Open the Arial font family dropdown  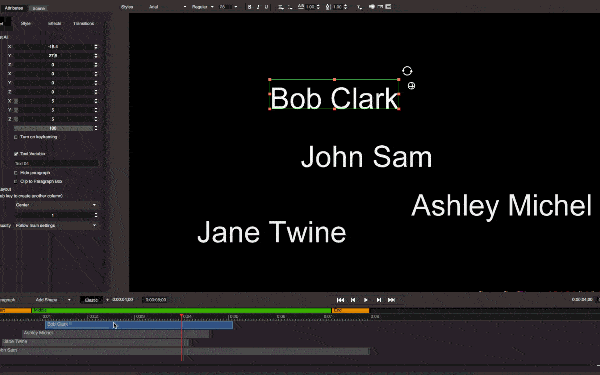[167, 7]
